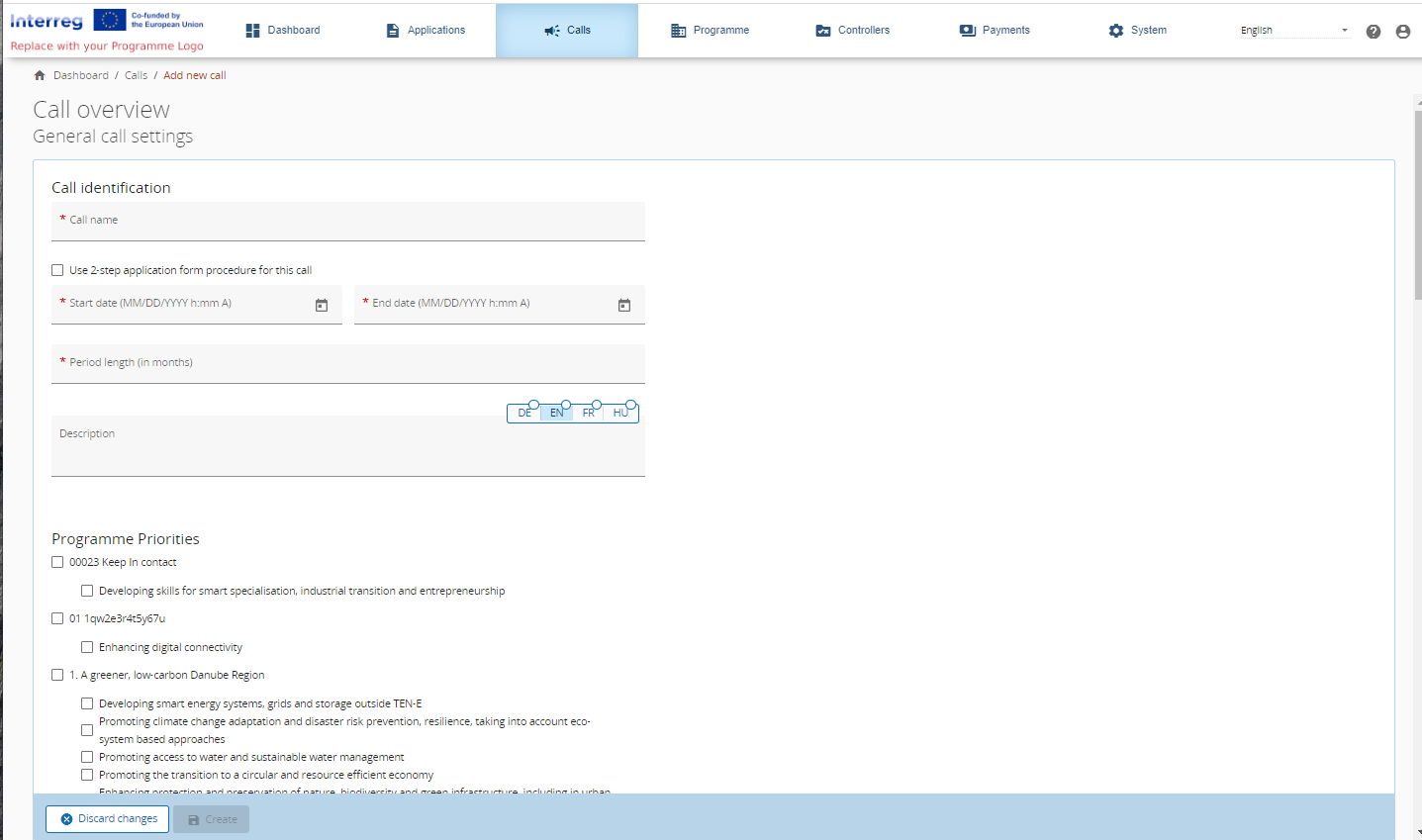Screen dimensions: 1422x840
Task: Open the Programme menu tab
Action: click(710, 31)
